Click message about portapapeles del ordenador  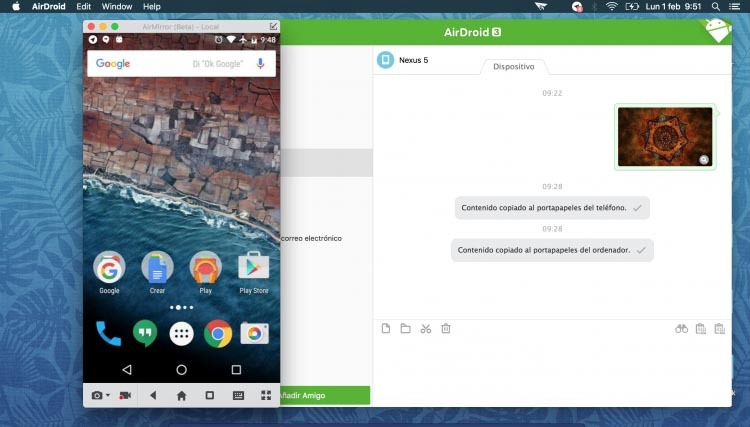pos(552,250)
